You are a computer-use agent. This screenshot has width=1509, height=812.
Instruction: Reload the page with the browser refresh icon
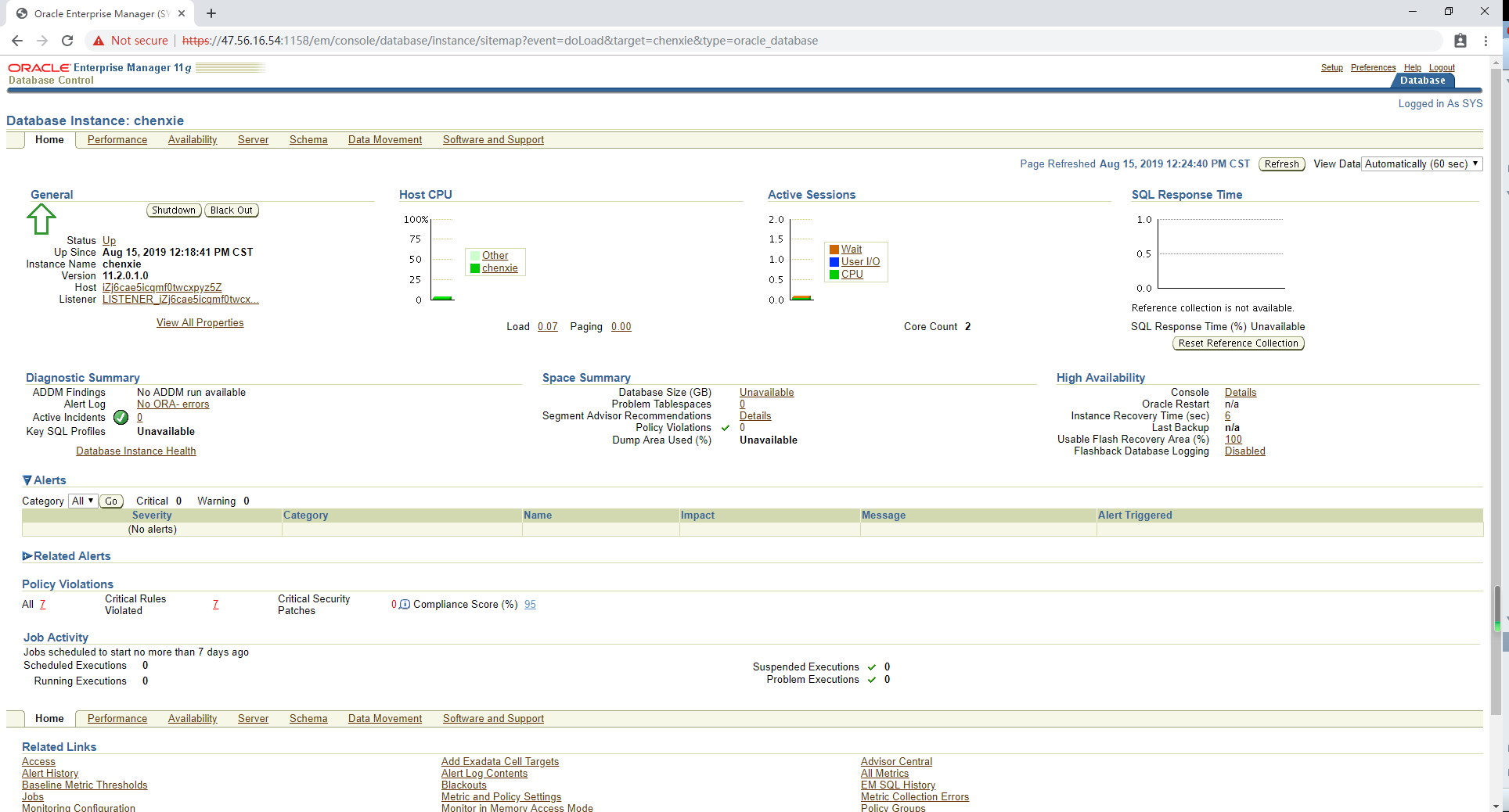67,41
